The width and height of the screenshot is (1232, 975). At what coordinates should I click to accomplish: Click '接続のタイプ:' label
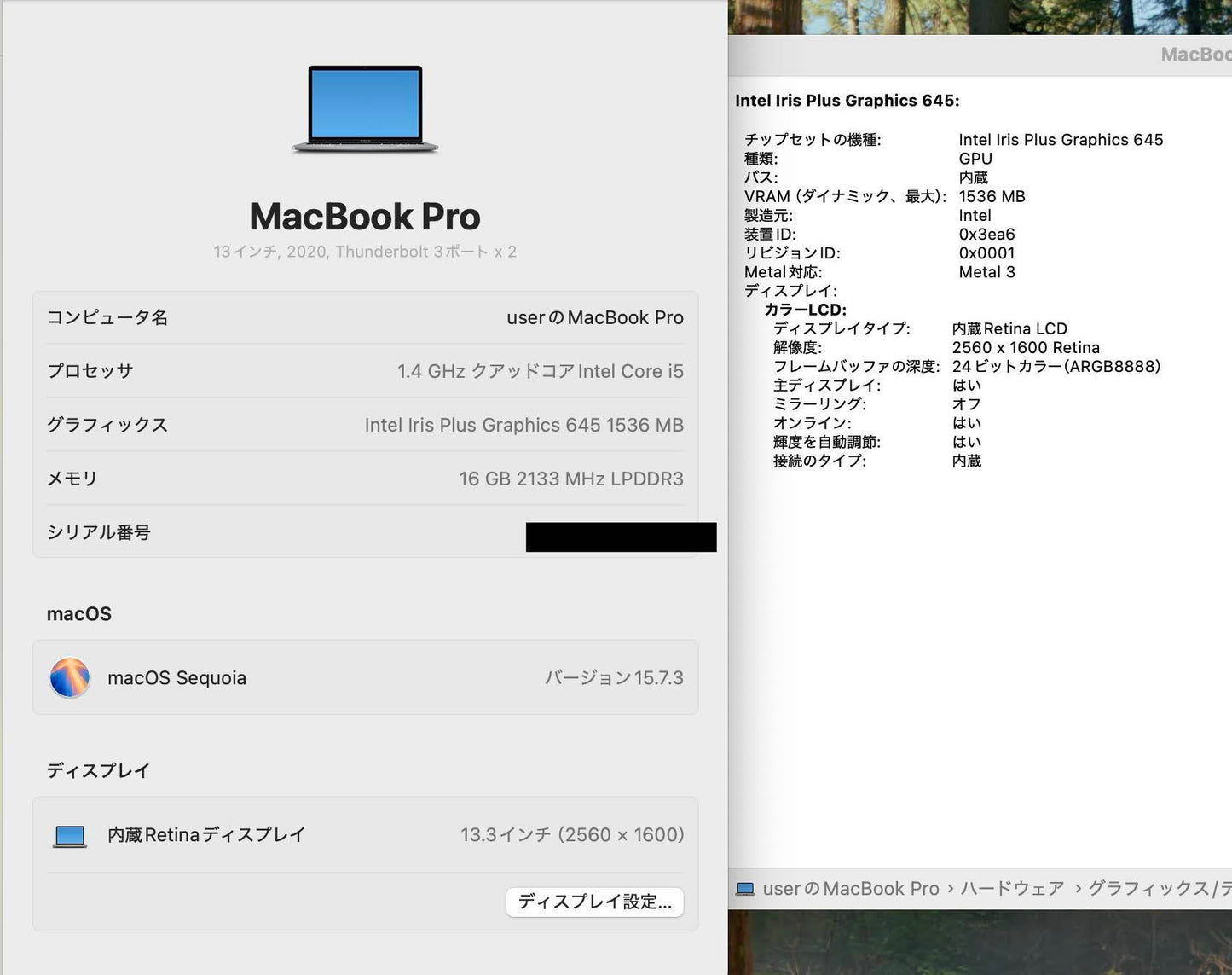point(819,461)
